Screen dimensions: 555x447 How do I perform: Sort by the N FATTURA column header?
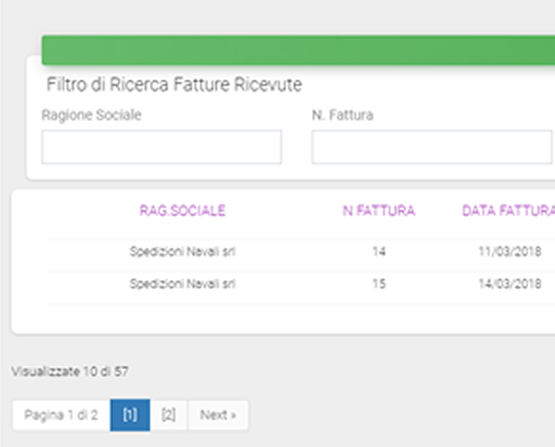pyautogui.click(x=379, y=211)
